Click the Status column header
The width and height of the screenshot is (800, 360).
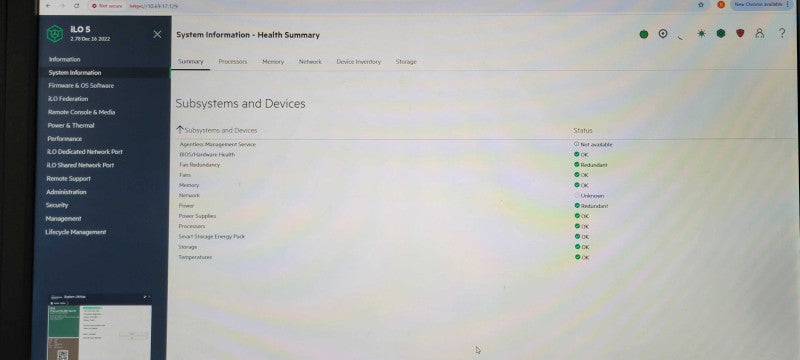[583, 131]
